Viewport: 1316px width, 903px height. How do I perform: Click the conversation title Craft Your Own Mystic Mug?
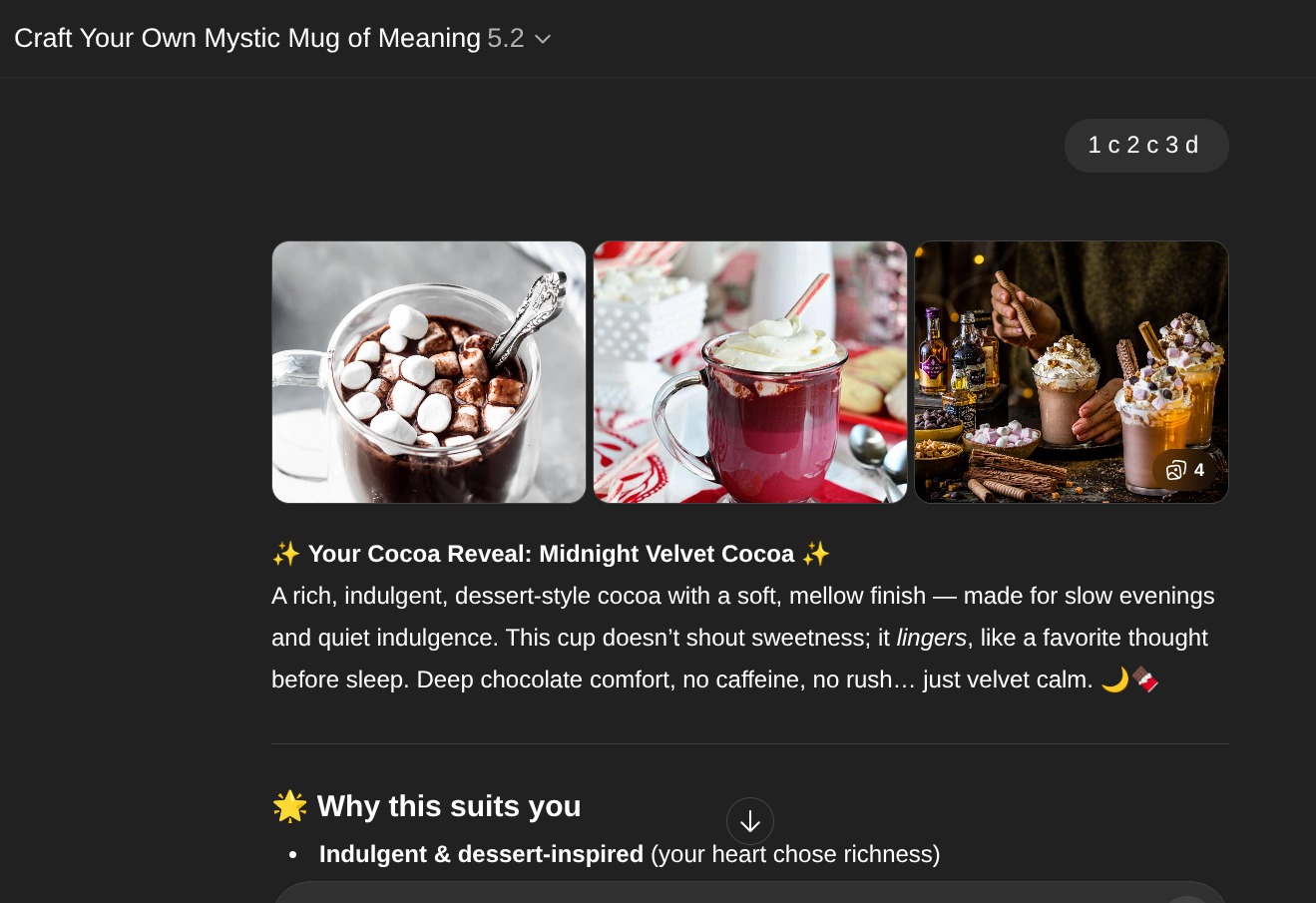point(247,39)
